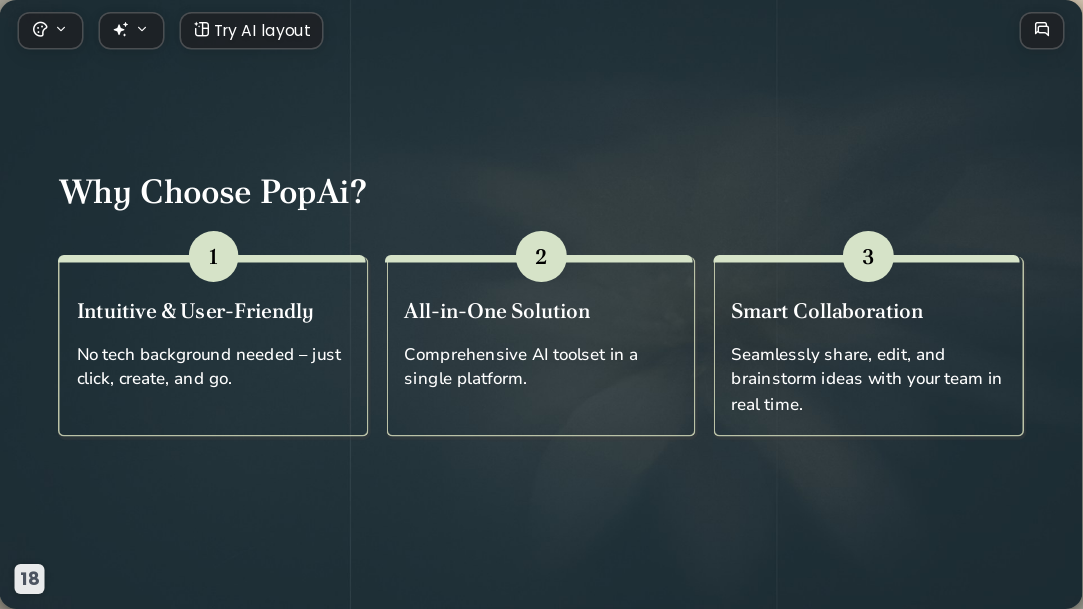Click the 'Comprehensive AI toolset' description text
Screen dimensions: 1083x609
(521, 366)
